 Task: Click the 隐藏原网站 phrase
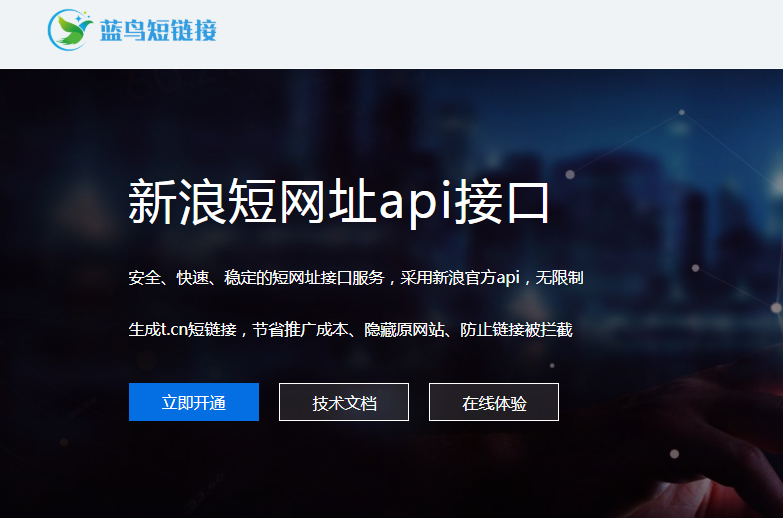click(x=404, y=330)
